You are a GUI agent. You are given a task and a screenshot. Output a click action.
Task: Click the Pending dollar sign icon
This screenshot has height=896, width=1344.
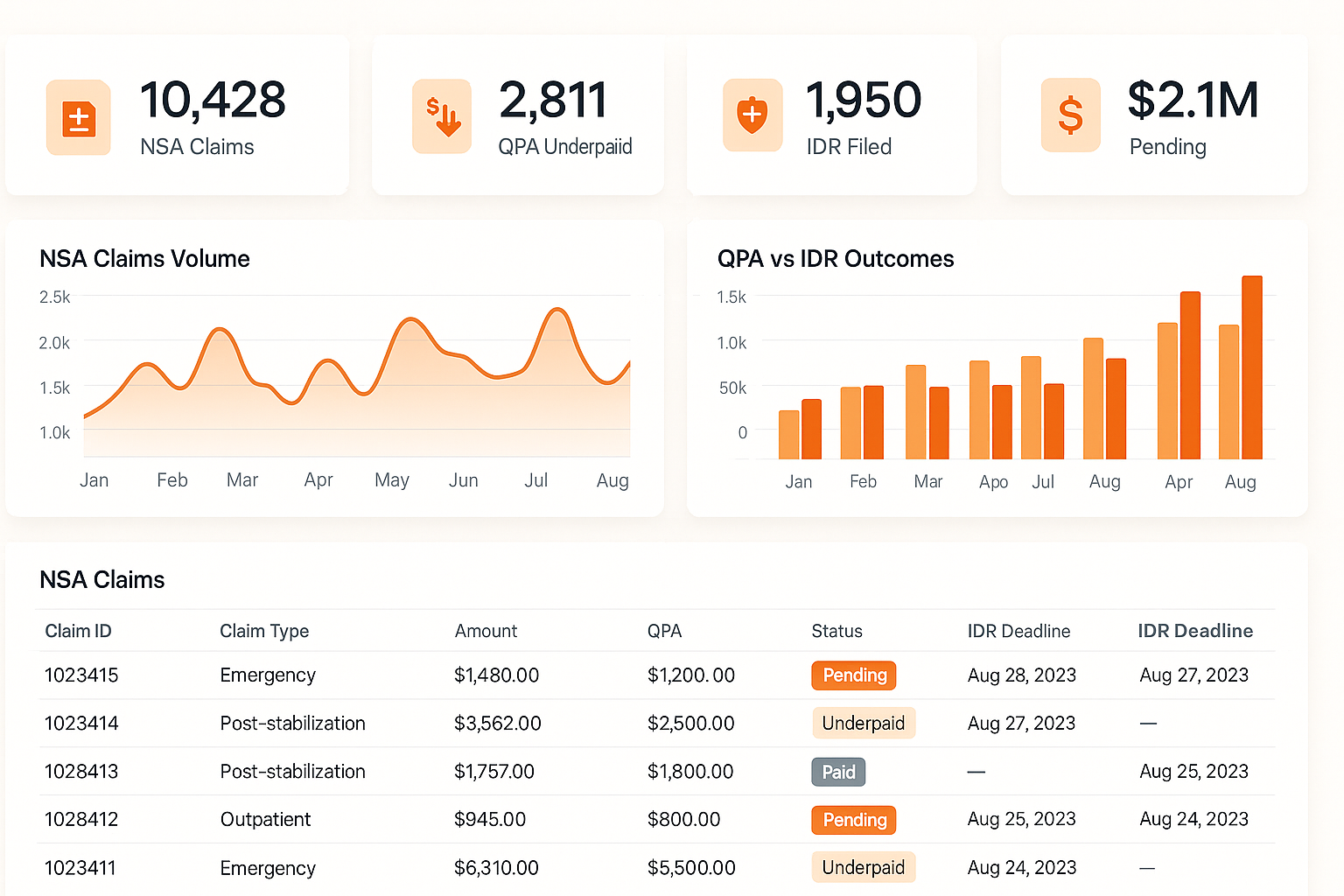pyautogui.click(x=1070, y=116)
